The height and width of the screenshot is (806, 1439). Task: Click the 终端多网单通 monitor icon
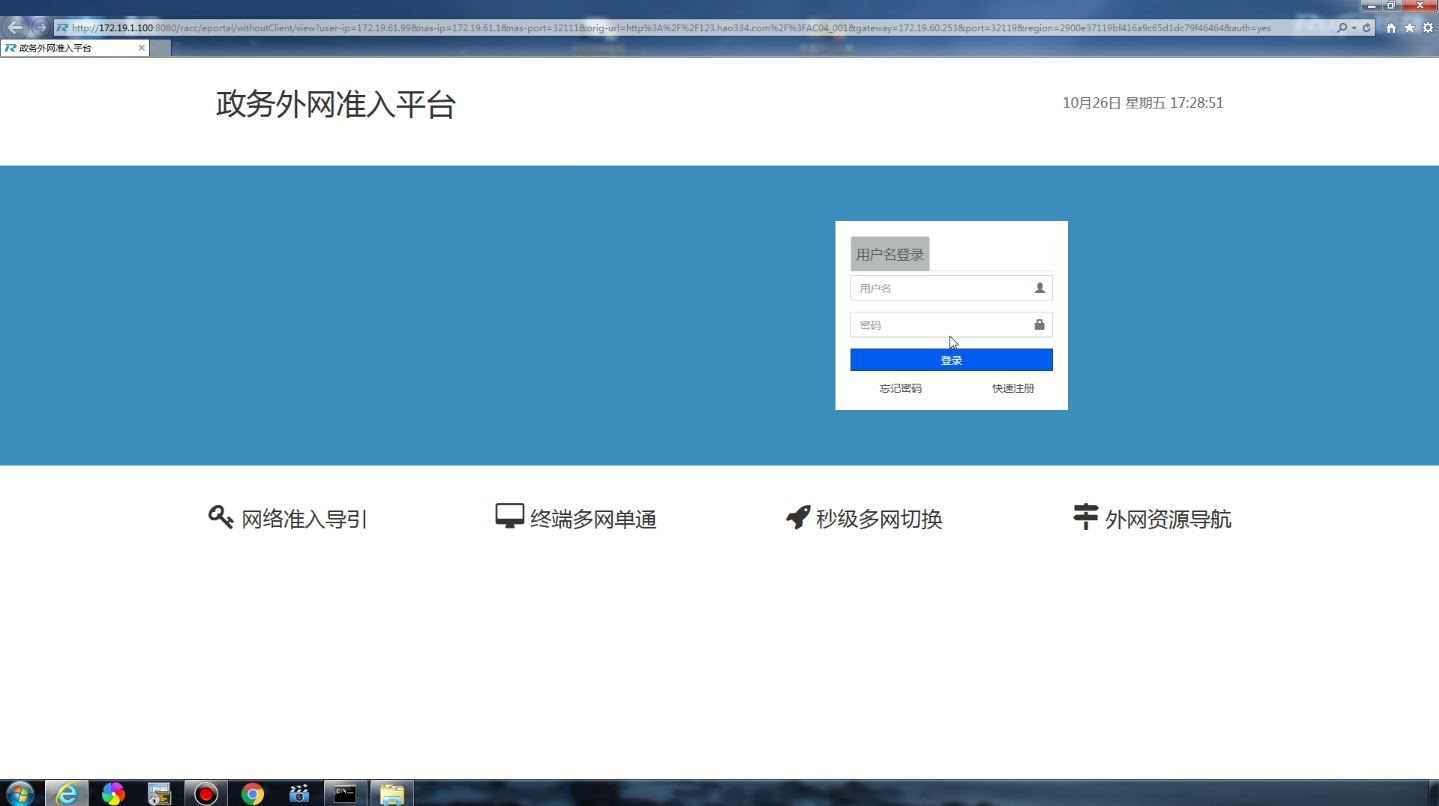(x=509, y=516)
